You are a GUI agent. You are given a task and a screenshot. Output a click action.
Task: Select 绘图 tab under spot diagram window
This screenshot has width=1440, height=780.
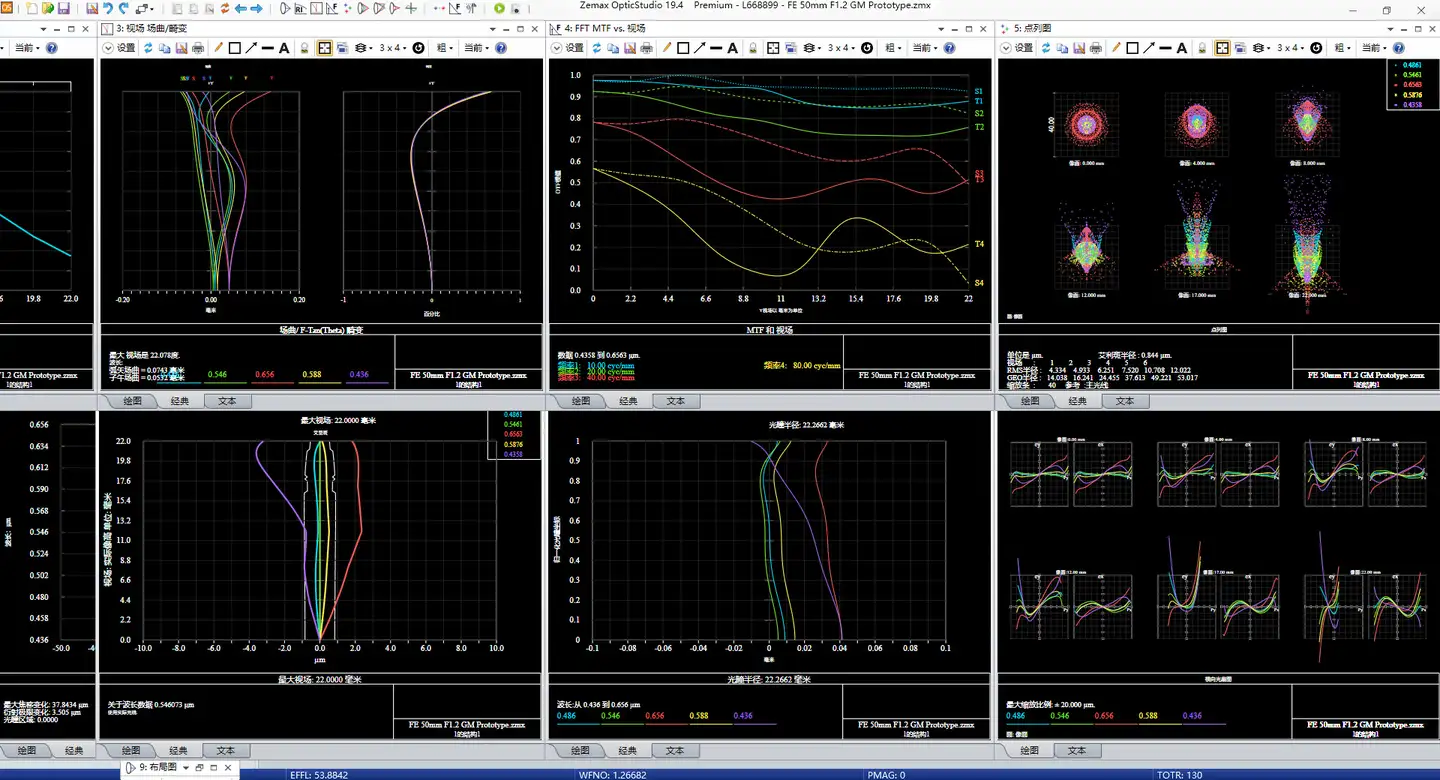click(1030, 400)
